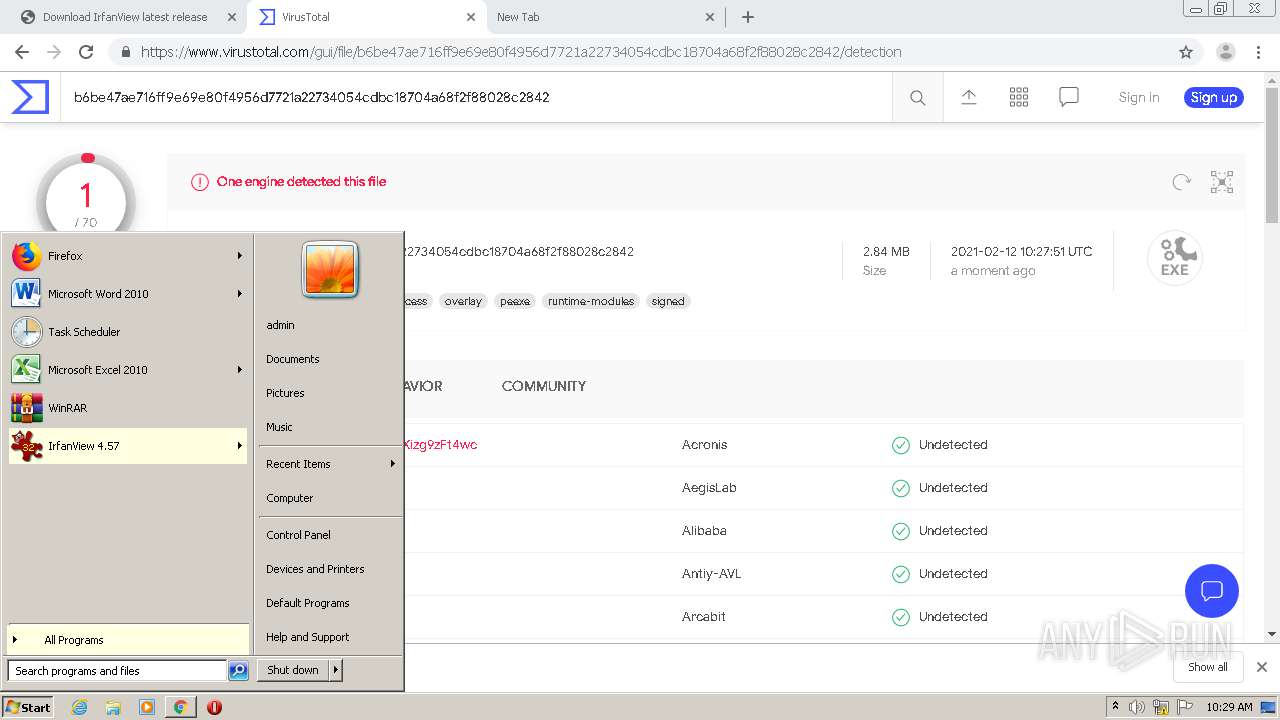Click the Sign up button
Viewport: 1280px width, 720px height.
click(x=1214, y=97)
